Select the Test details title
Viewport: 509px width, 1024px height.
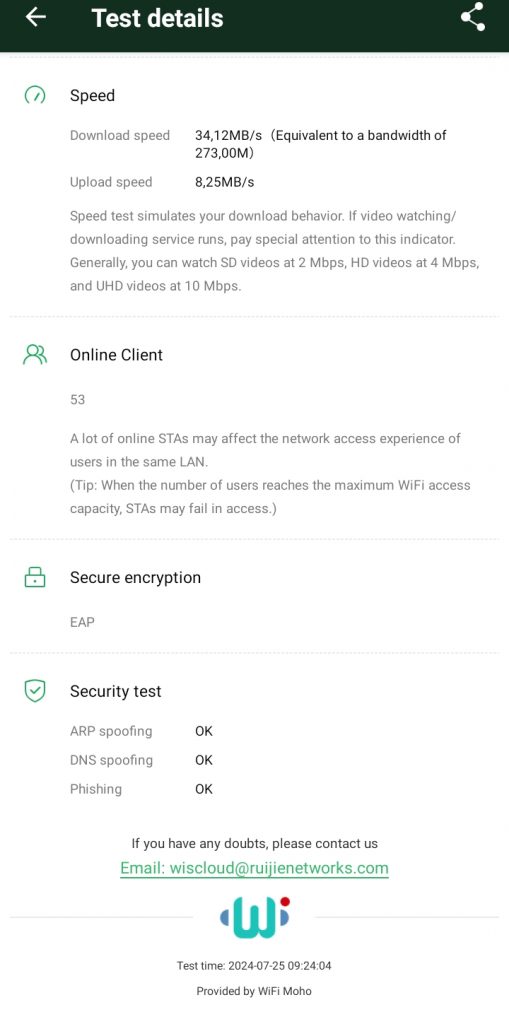(x=157, y=18)
